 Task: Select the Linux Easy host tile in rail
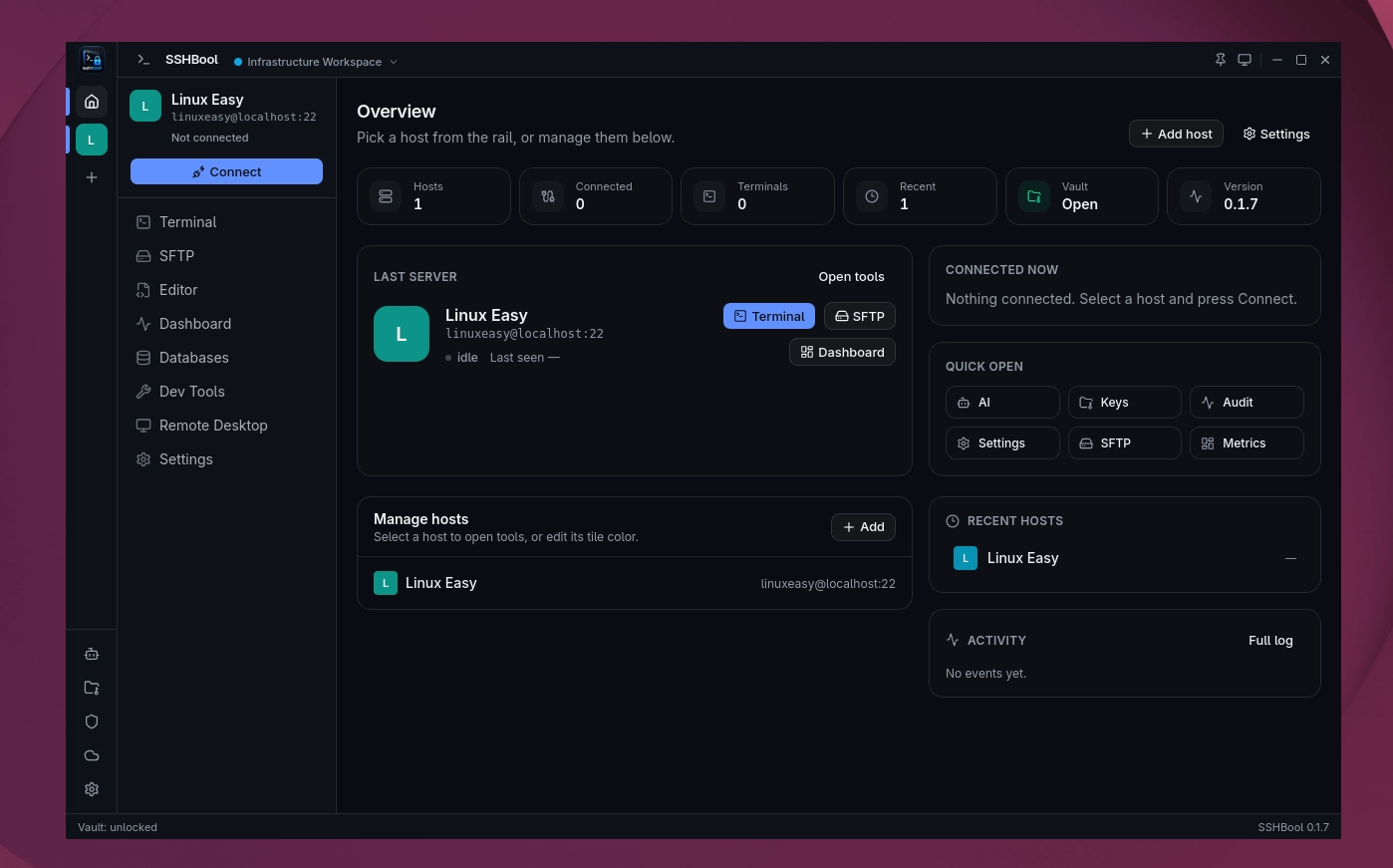(x=92, y=140)
